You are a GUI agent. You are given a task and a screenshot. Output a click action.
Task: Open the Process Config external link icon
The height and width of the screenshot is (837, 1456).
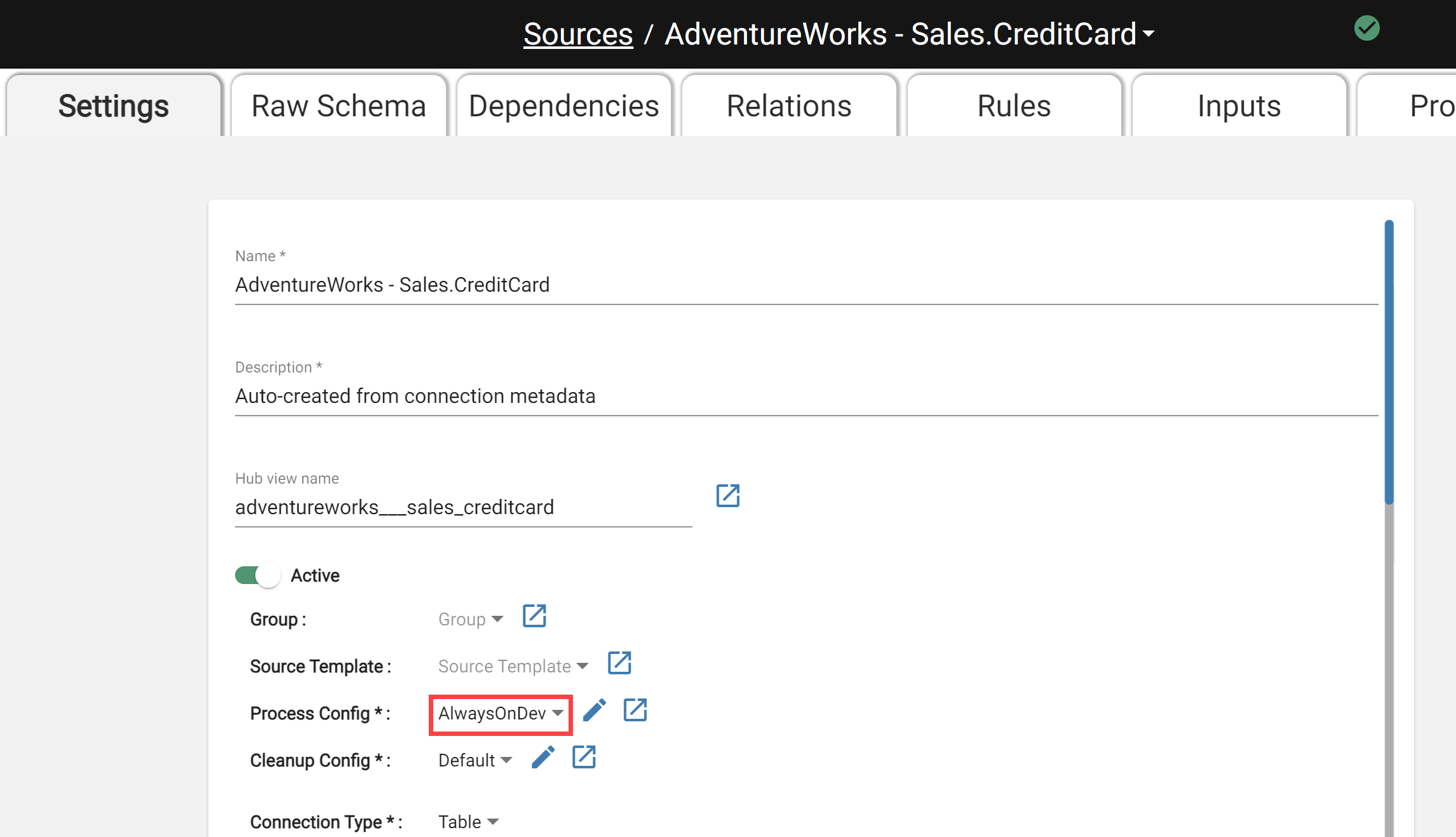(x=635, y=710)
